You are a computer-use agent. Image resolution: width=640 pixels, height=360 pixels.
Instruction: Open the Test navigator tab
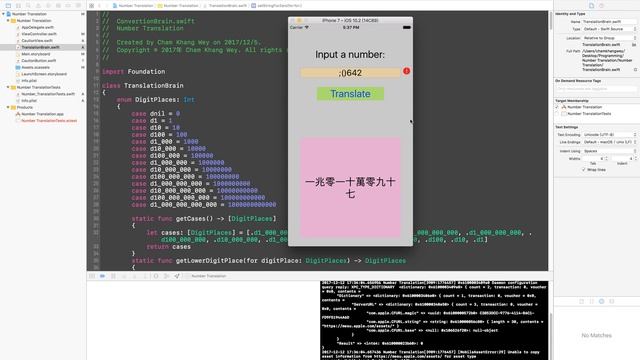(48, 6)
